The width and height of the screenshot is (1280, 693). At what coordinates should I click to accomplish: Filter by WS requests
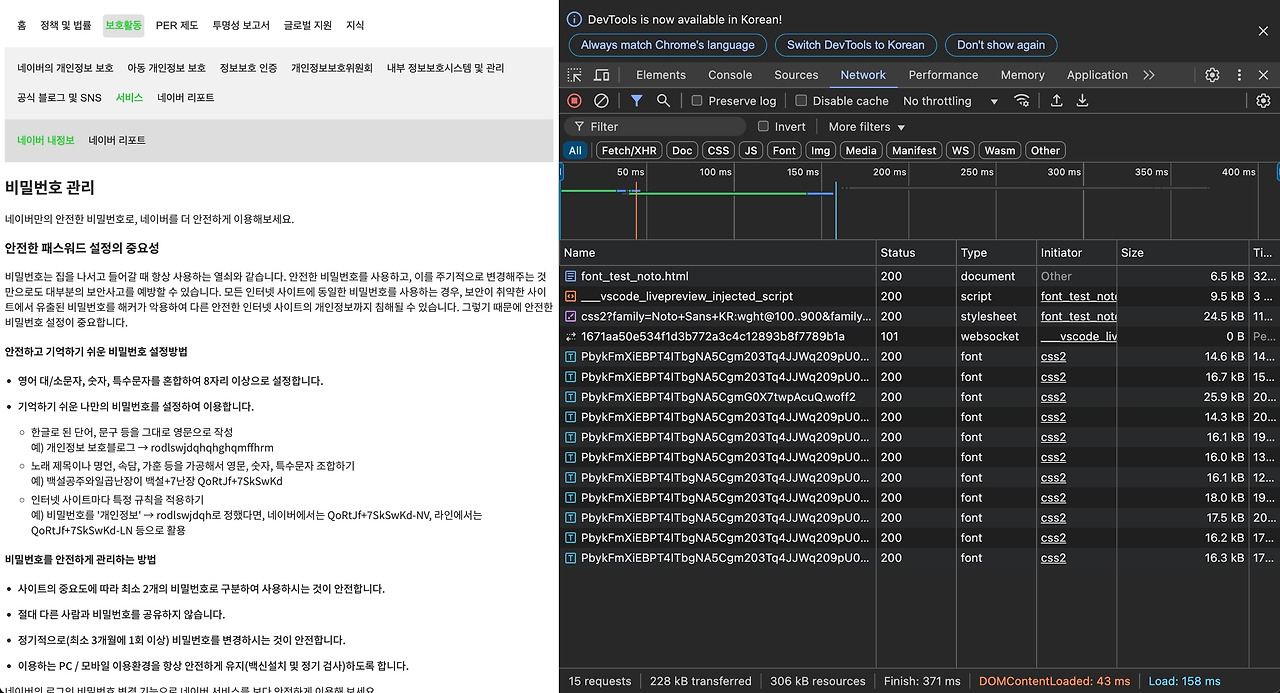[x=960, y=150]
